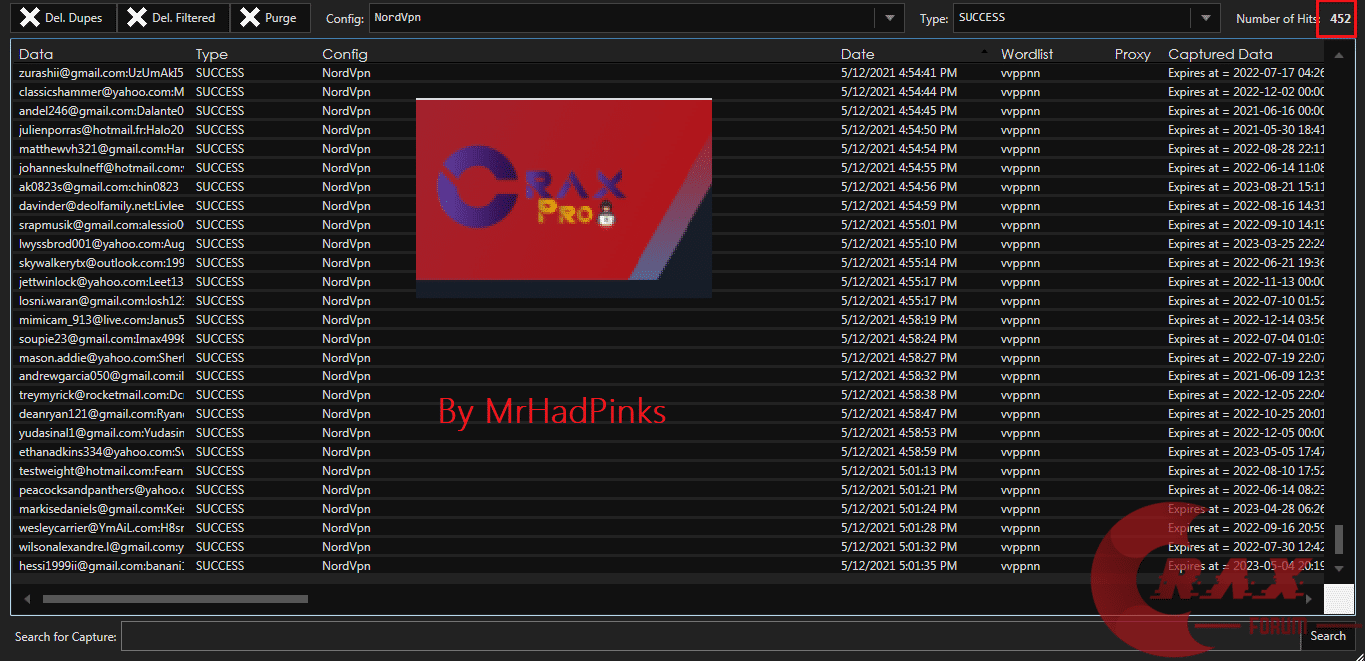Select the row dated 5/12/2021 4:58:19 PM
Viewport: 1365px width, 661px height.
pos(668,320)
